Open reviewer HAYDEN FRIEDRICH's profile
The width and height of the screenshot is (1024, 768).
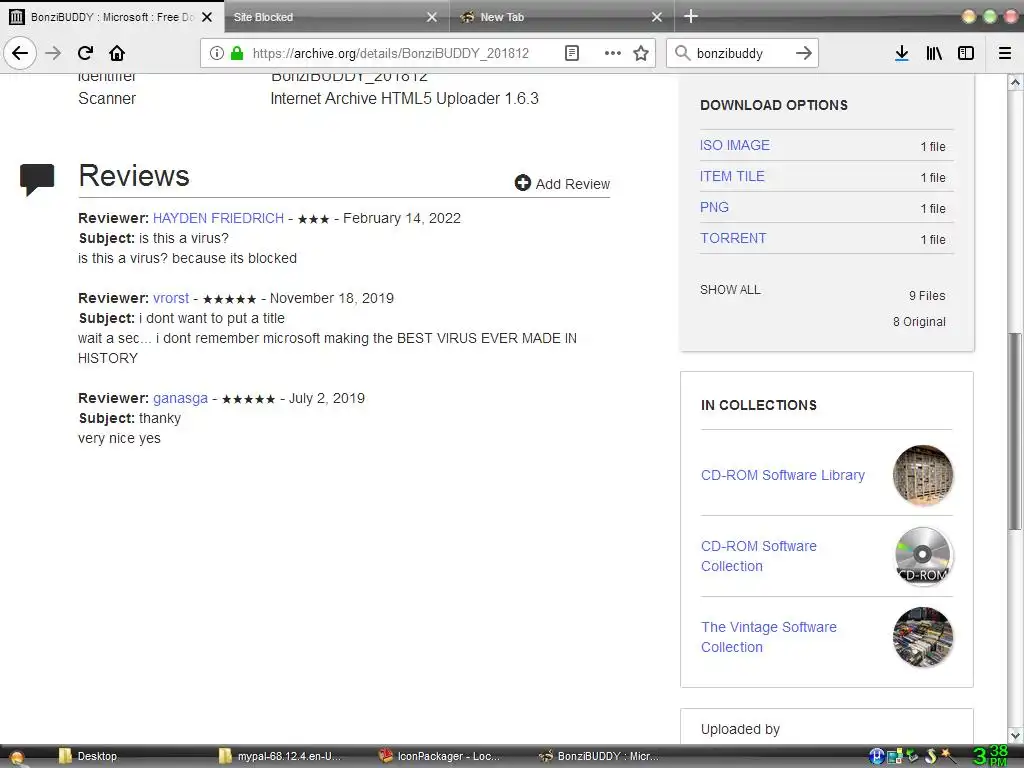tap(218, 218)
